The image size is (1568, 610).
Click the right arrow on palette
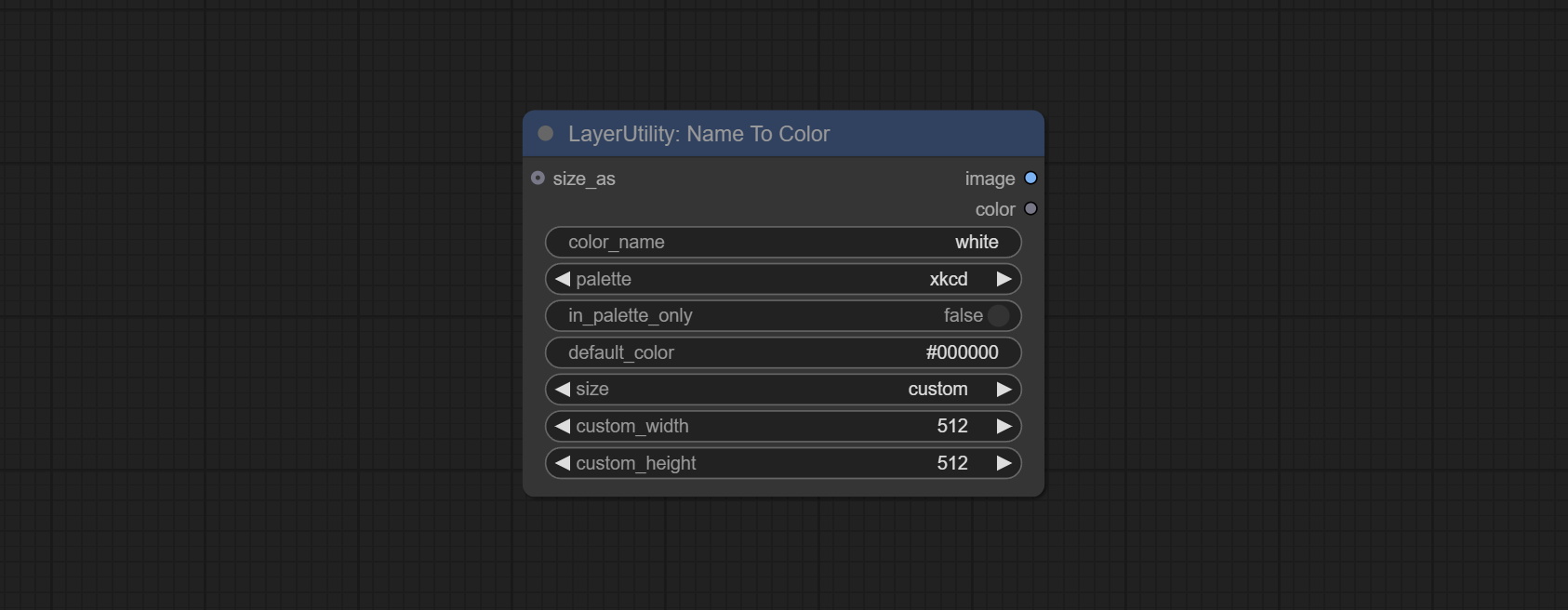click(1003, 279)
